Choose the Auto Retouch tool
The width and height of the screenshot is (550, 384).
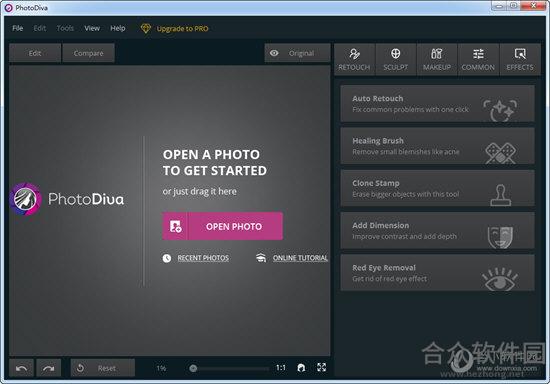click(437, 104)
